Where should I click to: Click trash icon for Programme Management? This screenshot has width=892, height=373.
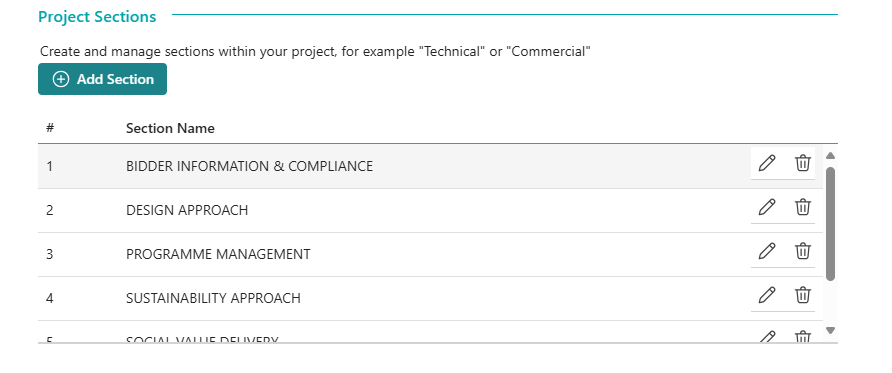(x=803, y=251)
